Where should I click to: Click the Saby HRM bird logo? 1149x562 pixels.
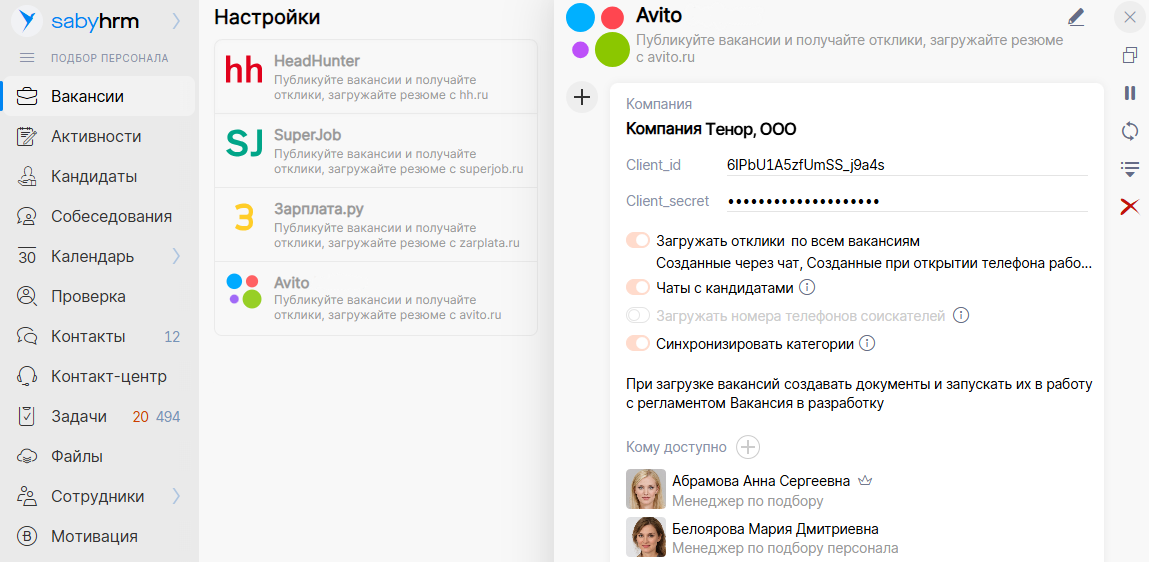[x=29, y=21]
